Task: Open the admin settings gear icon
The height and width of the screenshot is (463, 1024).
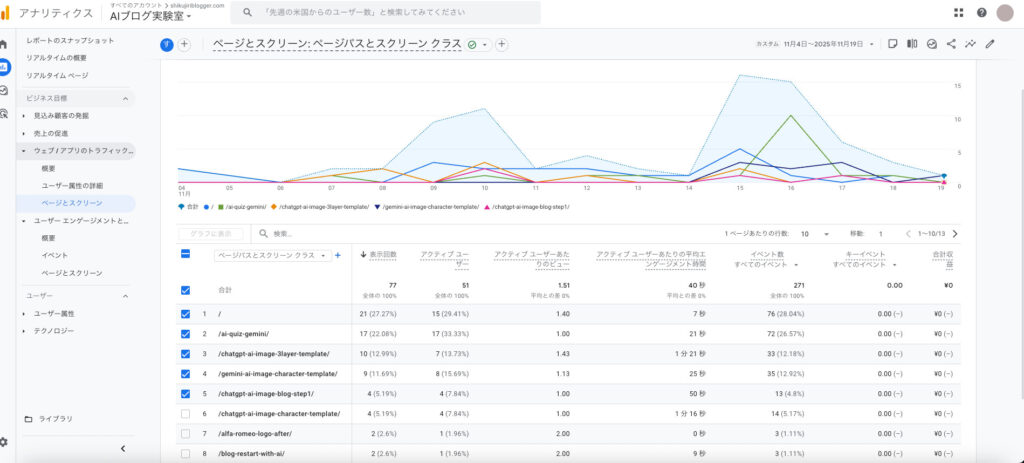Action: tap(5, 441)
